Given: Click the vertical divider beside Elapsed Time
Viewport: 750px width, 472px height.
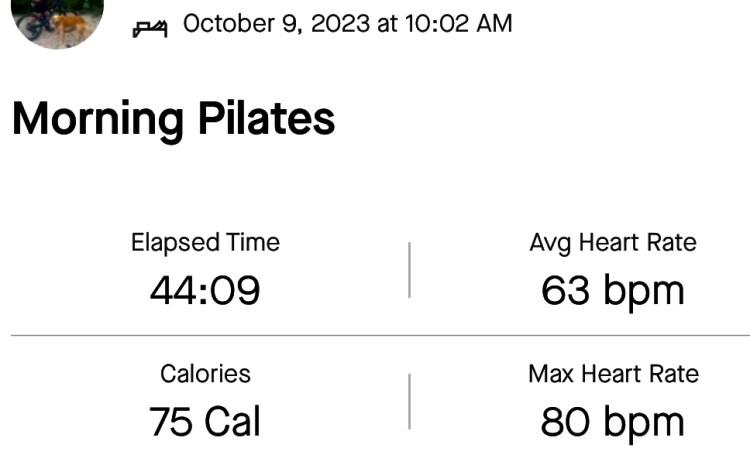Looking at the screenshot, I should (x=409, y=269).
